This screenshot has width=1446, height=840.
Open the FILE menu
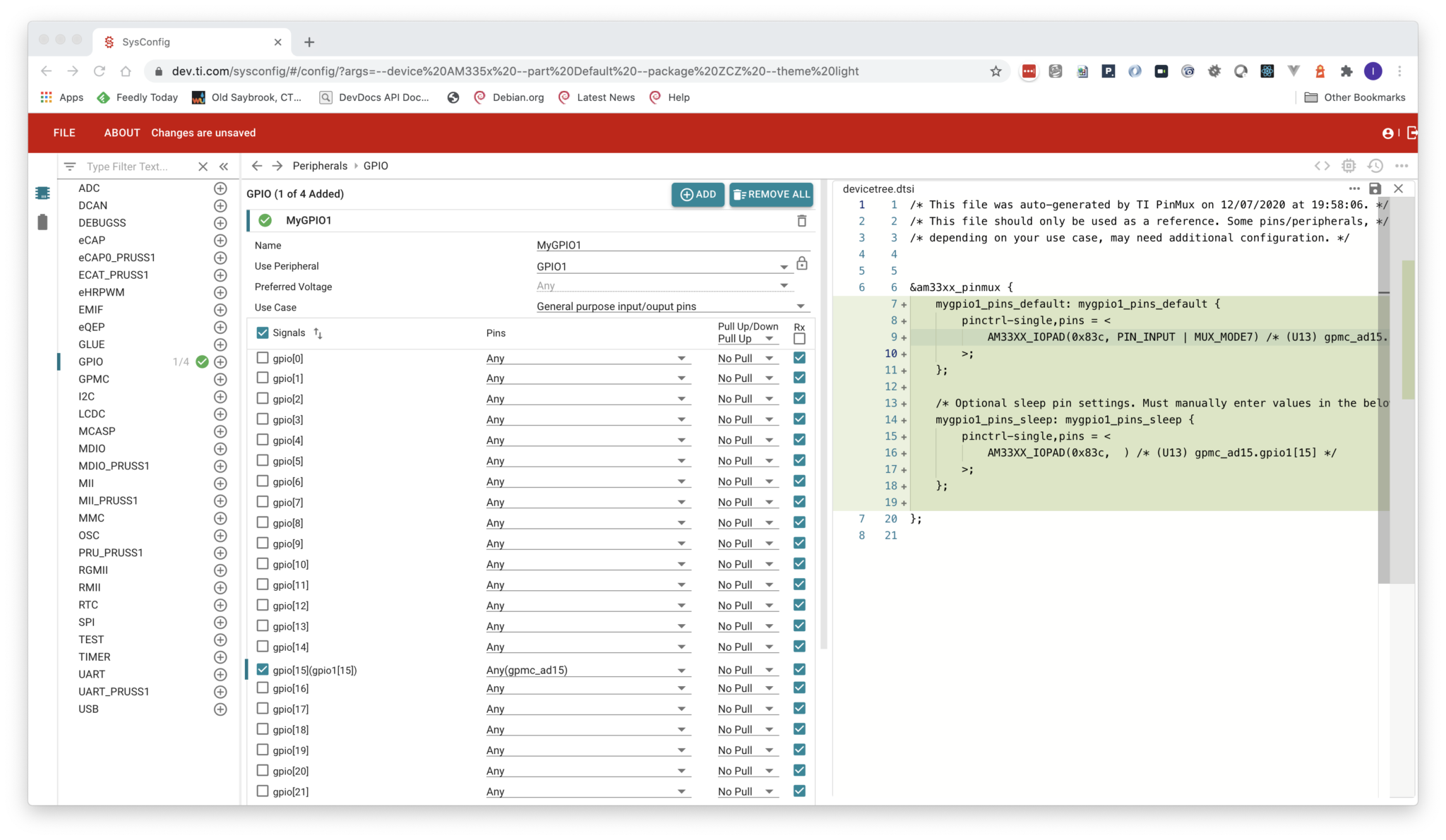tap(64, 133)
